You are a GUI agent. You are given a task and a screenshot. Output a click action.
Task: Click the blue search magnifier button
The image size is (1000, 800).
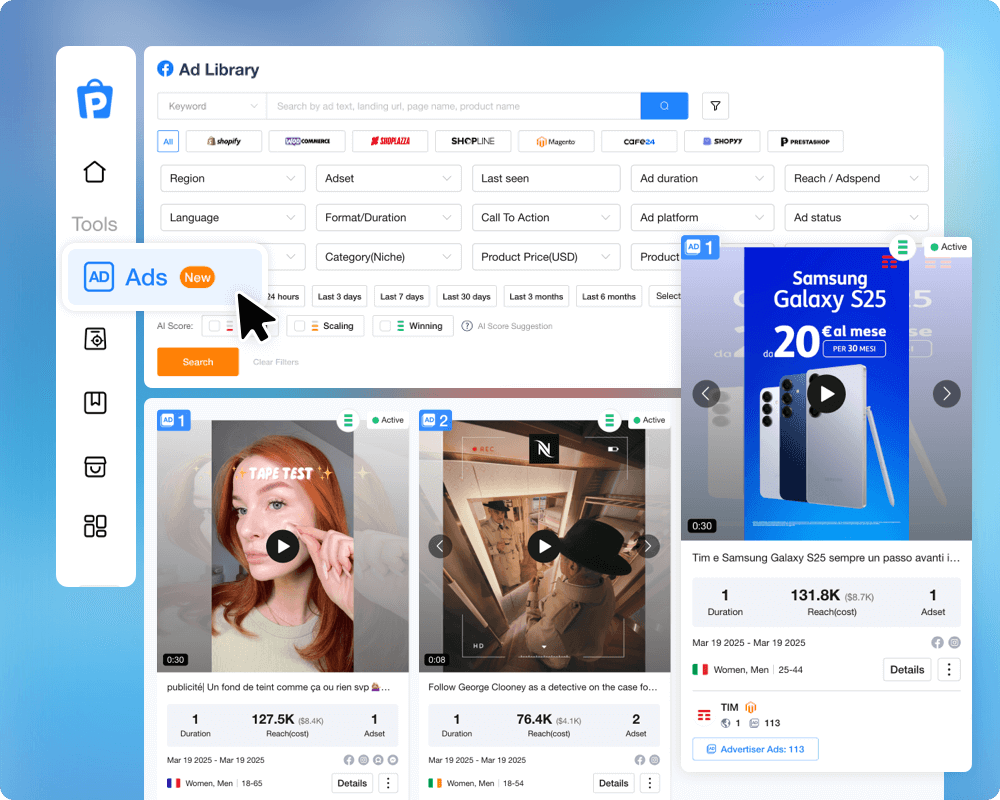[x=664, y=106]
